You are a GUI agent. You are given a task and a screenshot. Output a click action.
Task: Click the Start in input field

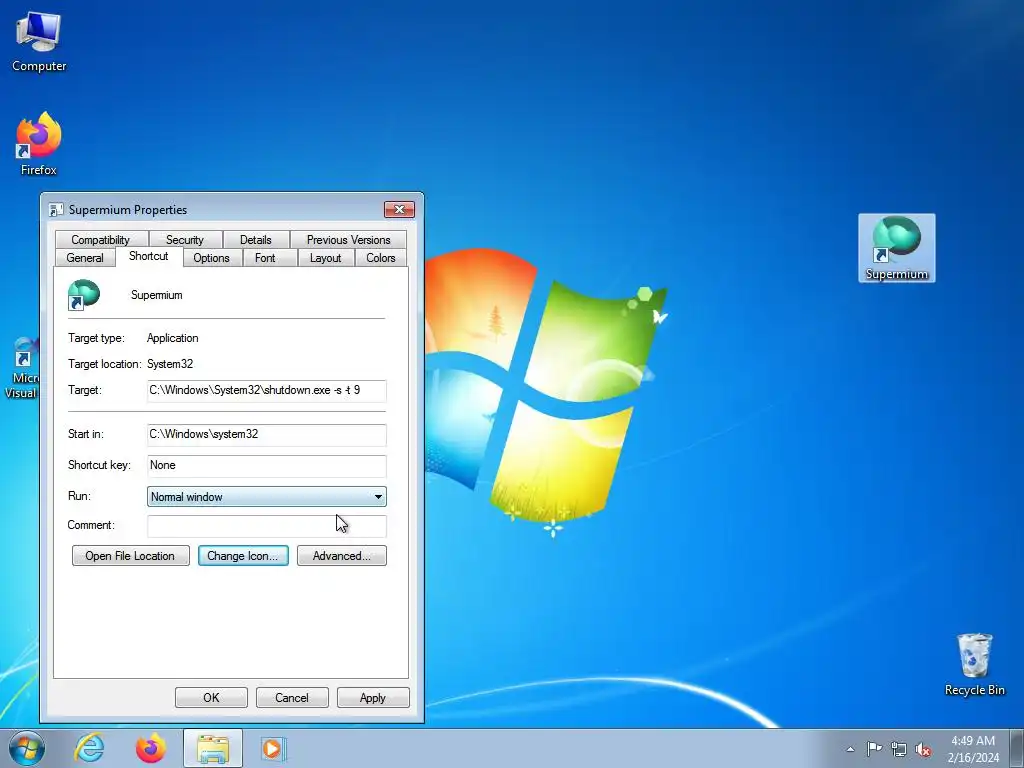[266, 434]
